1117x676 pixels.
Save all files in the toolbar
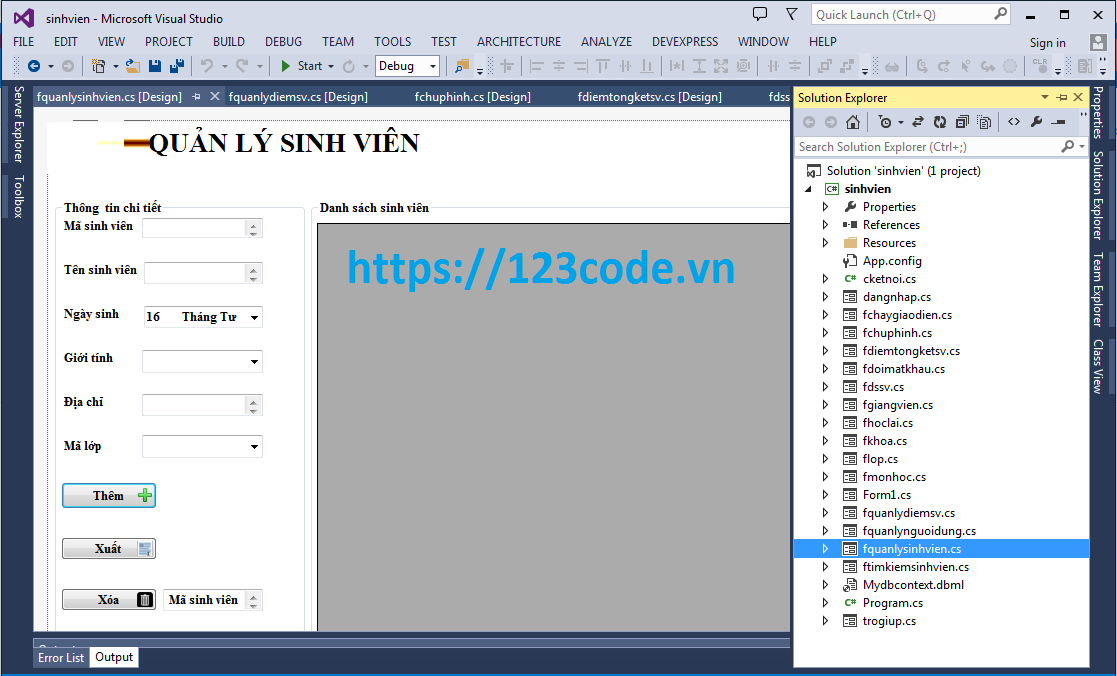pos(177,64)
